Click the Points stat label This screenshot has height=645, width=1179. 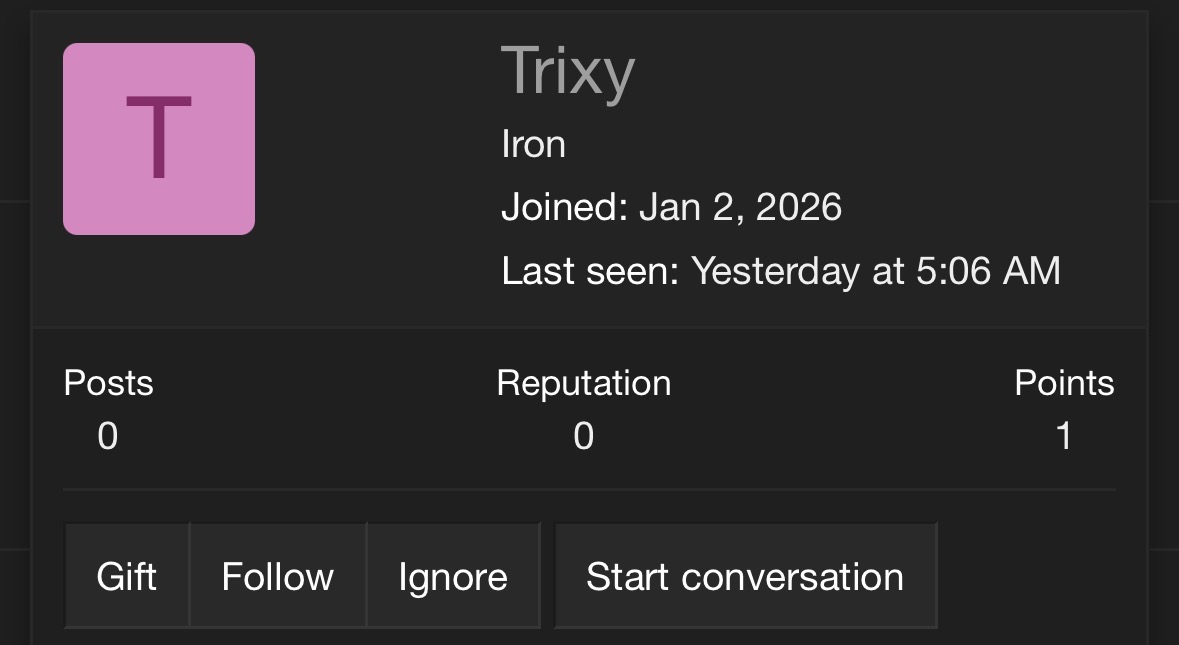click(1064, 383)
